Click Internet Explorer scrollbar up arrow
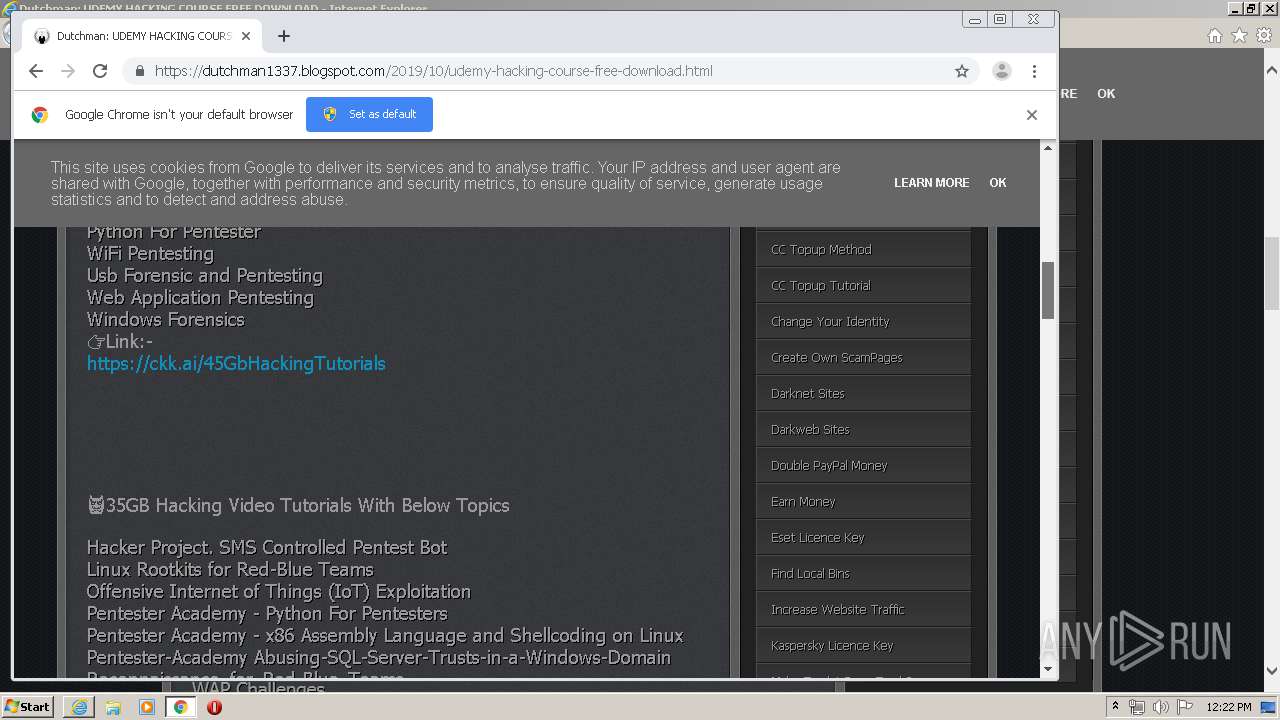The image size is (1280, 720). point(1272,71)
